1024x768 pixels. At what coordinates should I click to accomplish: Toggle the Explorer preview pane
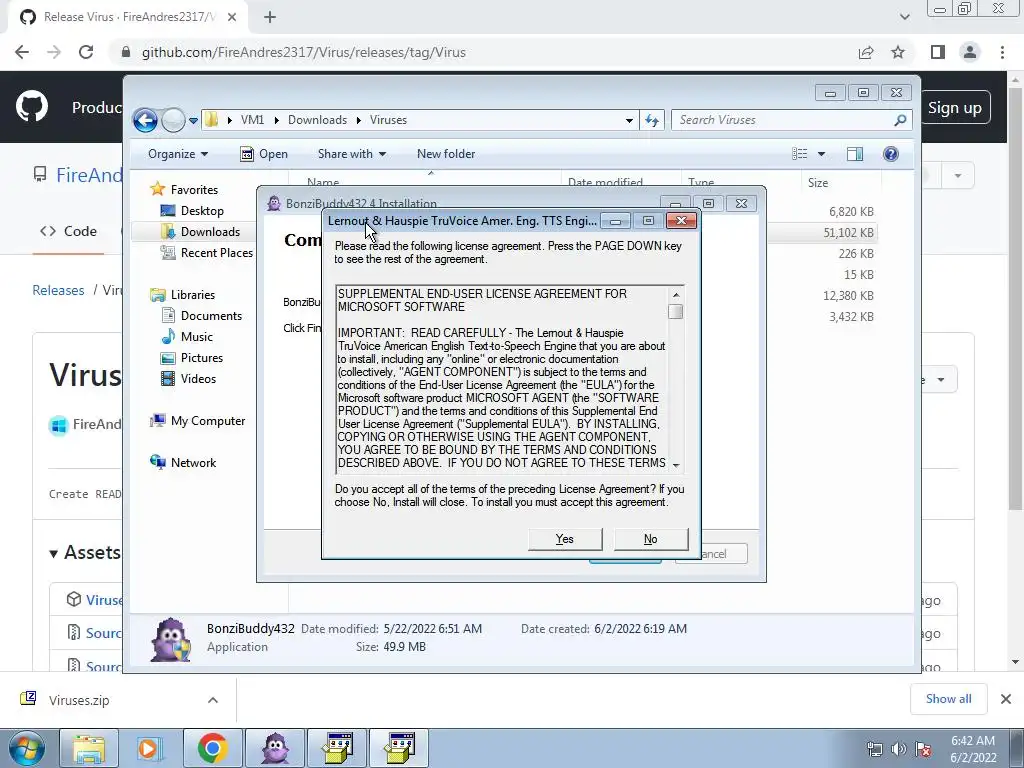click(855, 153)
